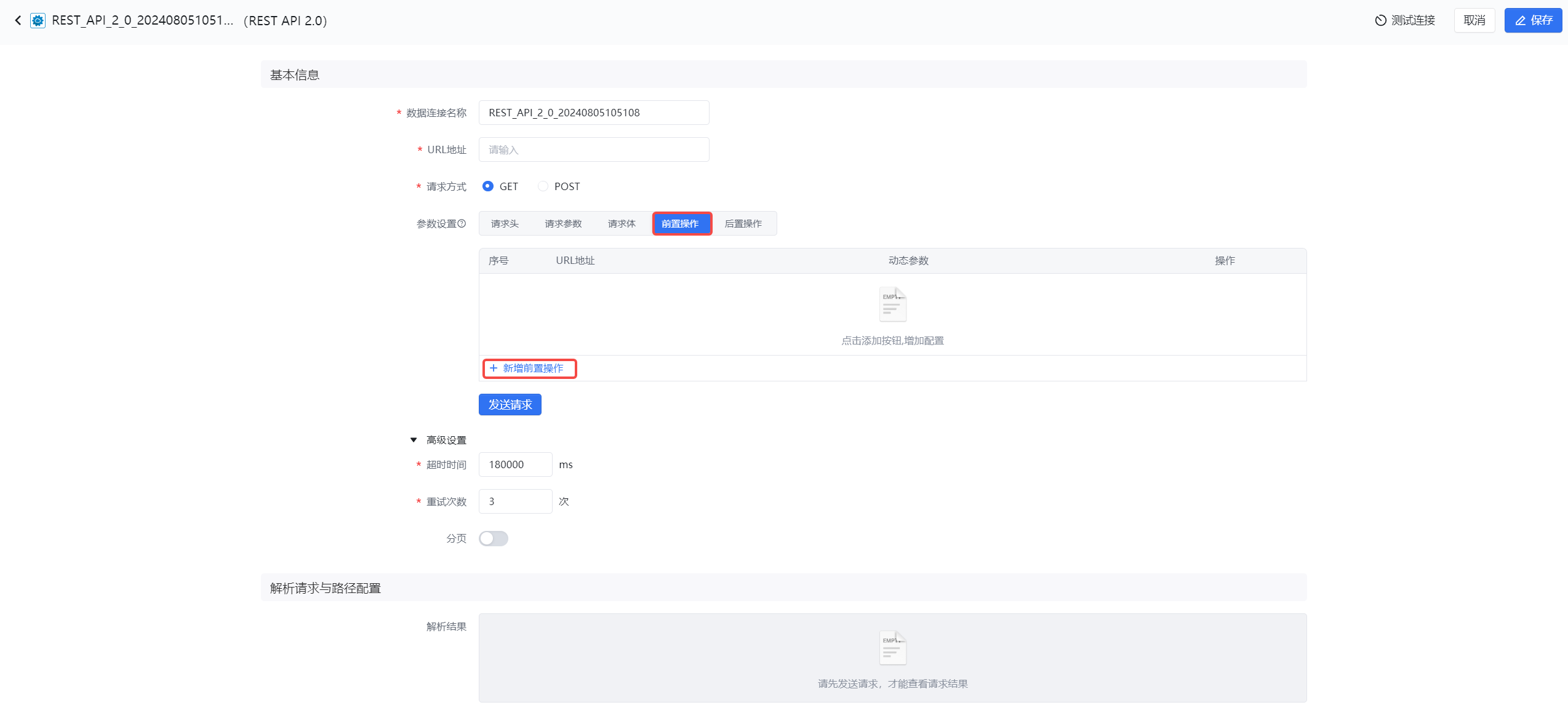The width and height of the screenshot is (1568, 713).
Task: Click the page title REST_API_2_0_202408051051...
Action: [x=143, y=20]
